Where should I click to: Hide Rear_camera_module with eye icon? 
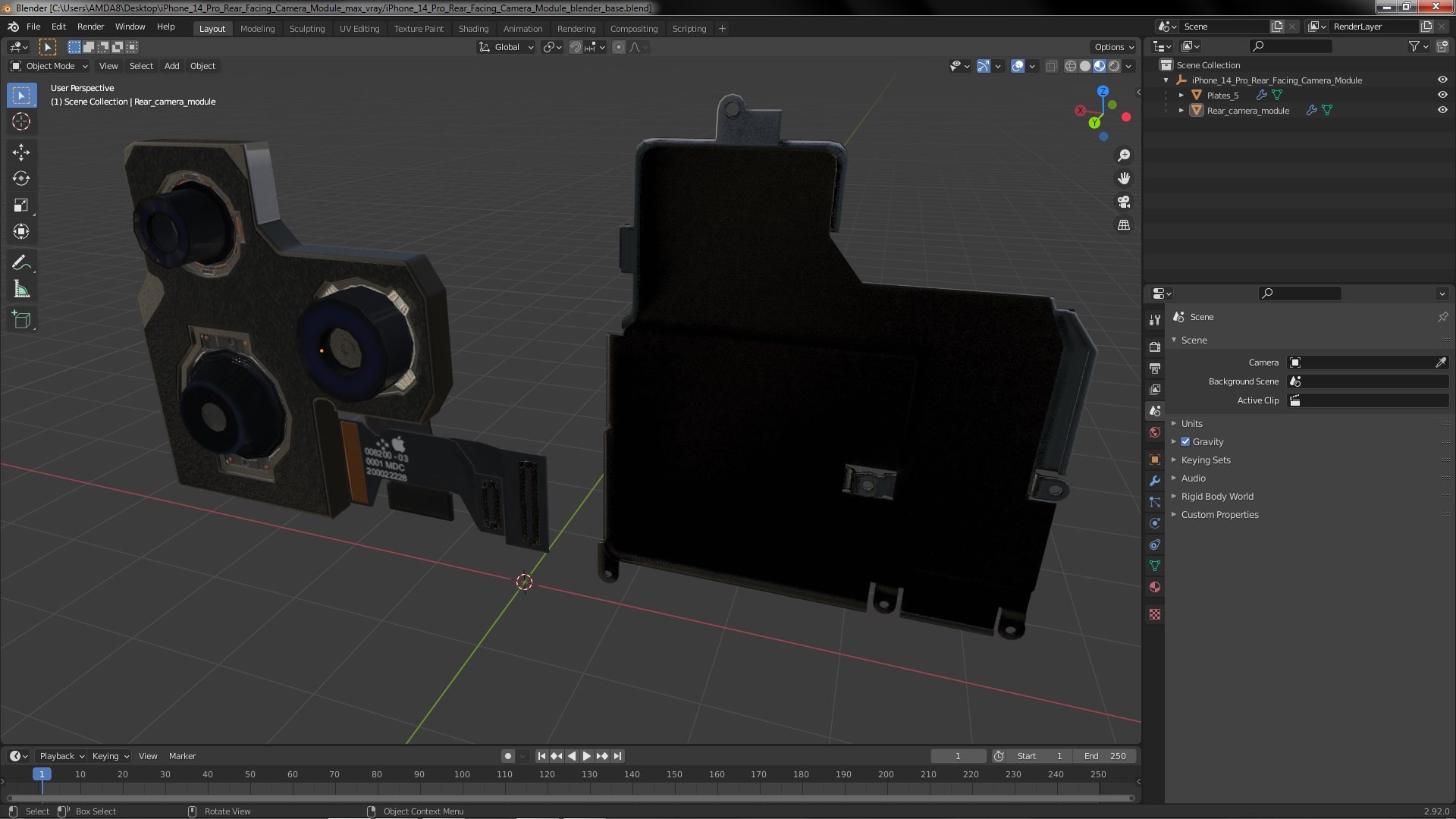1442,111
